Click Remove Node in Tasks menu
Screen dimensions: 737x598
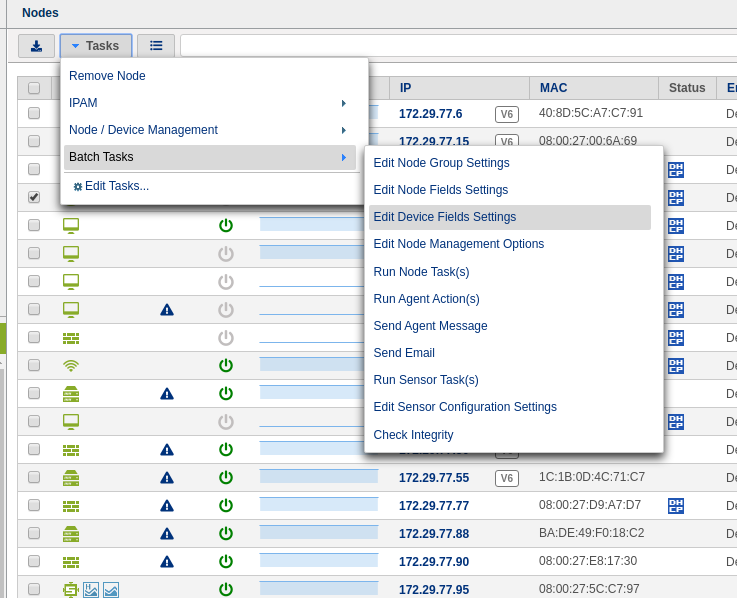point(108,76)
